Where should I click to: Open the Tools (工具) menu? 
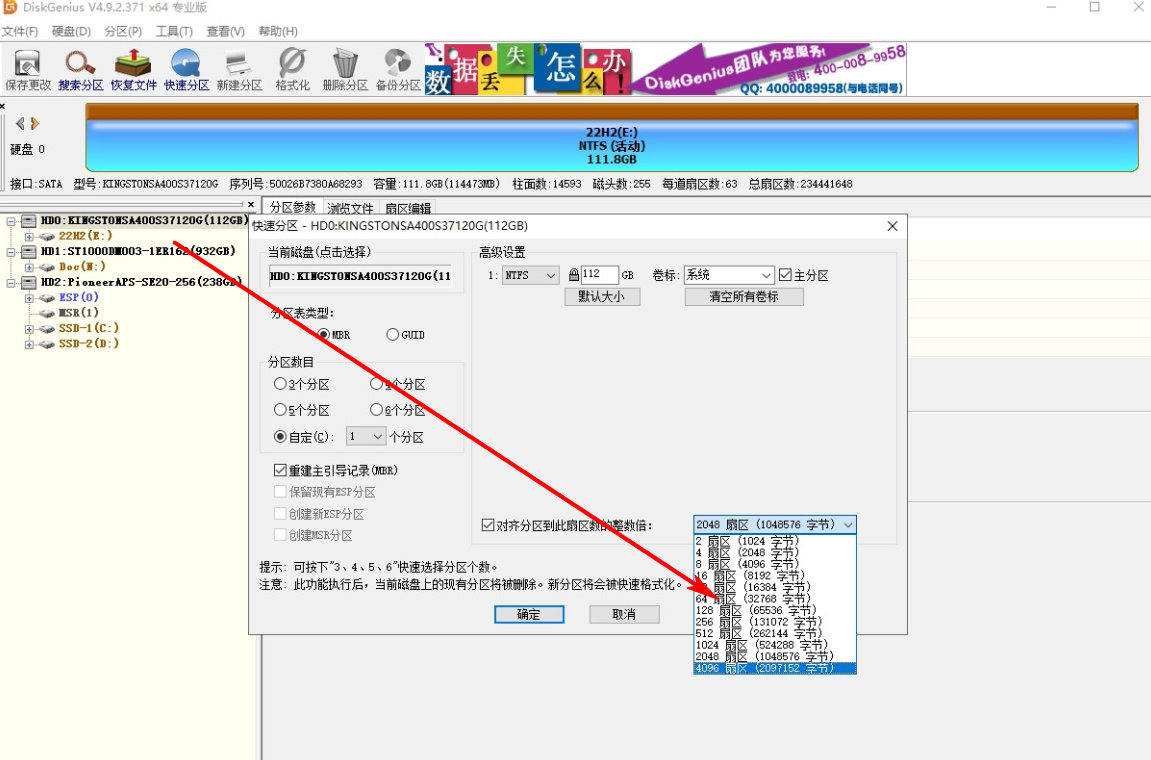click(174, 32)
